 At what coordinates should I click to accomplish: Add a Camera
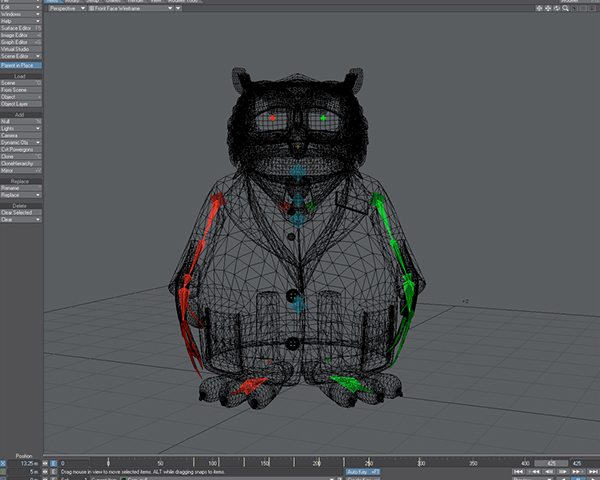coord(21,135)
